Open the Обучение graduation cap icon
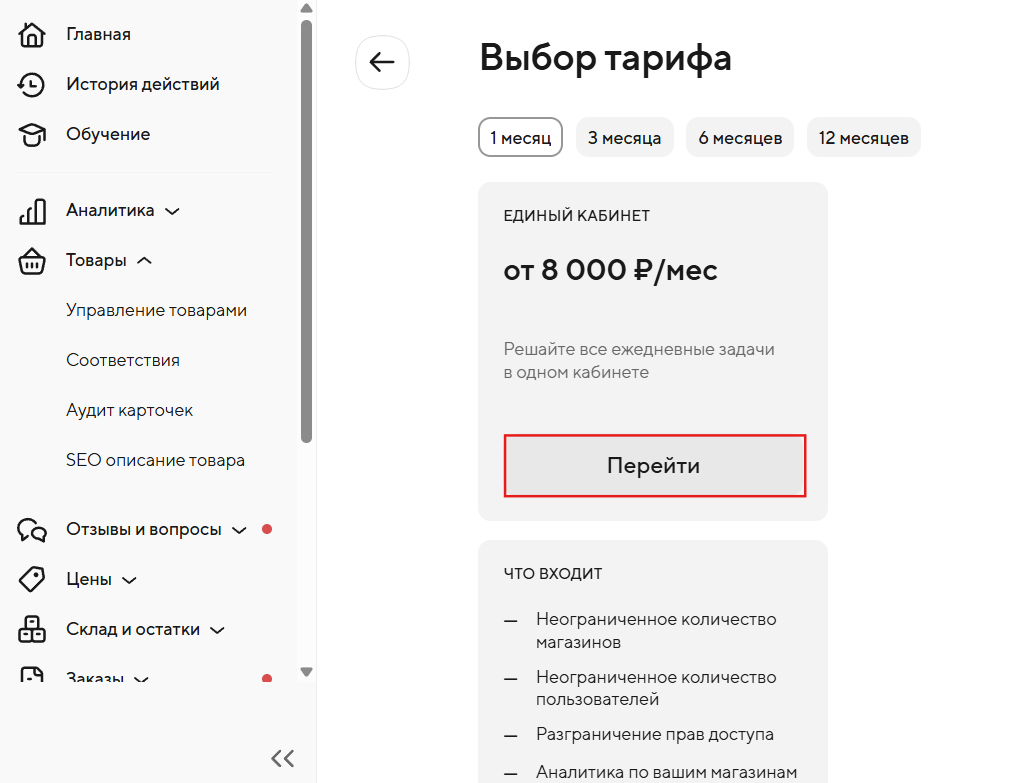The image size is (1021, 783). [x=31, y=135]
